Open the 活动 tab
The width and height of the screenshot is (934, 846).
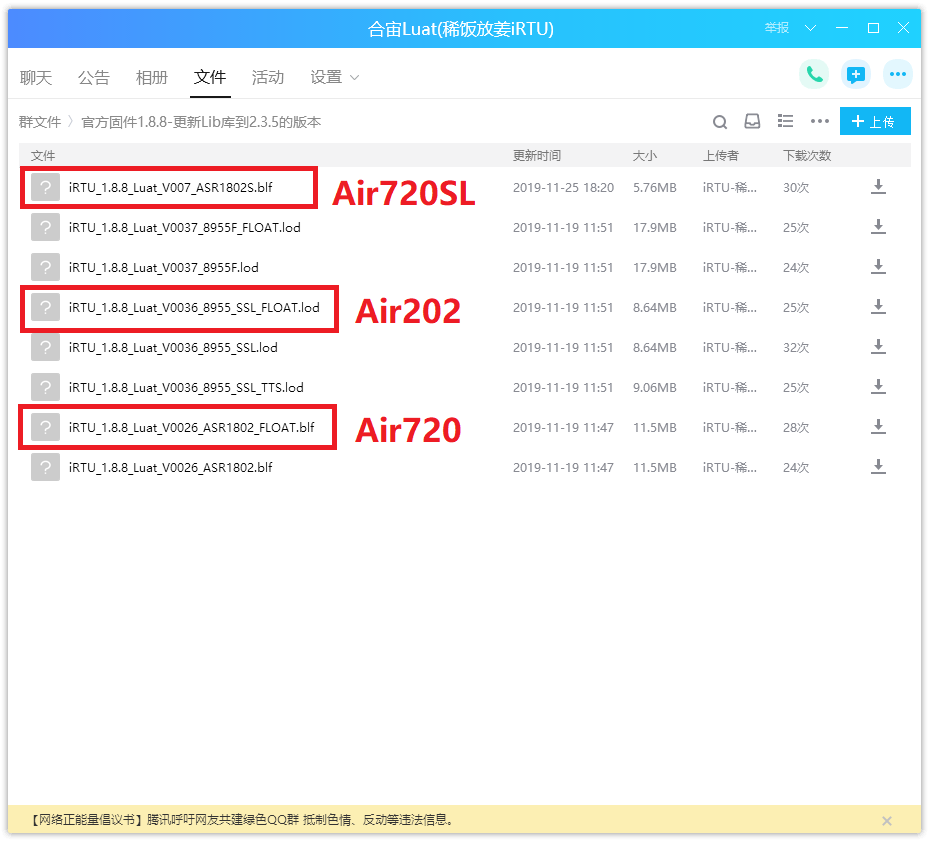(267, 77)
